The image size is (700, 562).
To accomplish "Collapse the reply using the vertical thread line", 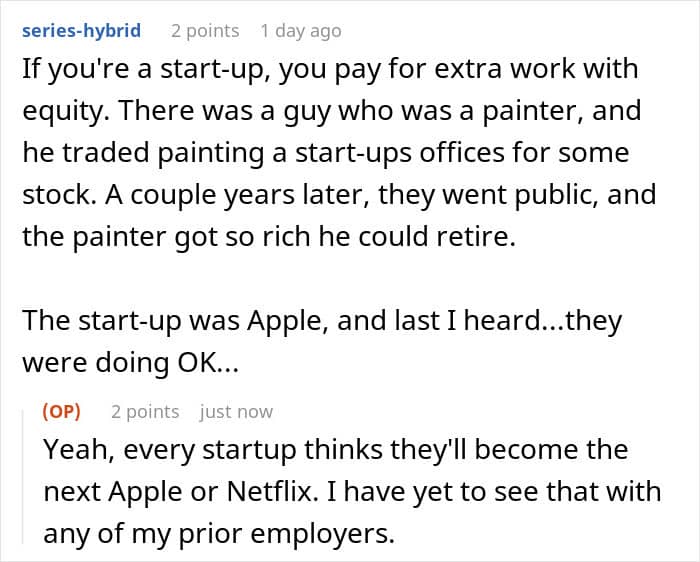I will [23, 477].
